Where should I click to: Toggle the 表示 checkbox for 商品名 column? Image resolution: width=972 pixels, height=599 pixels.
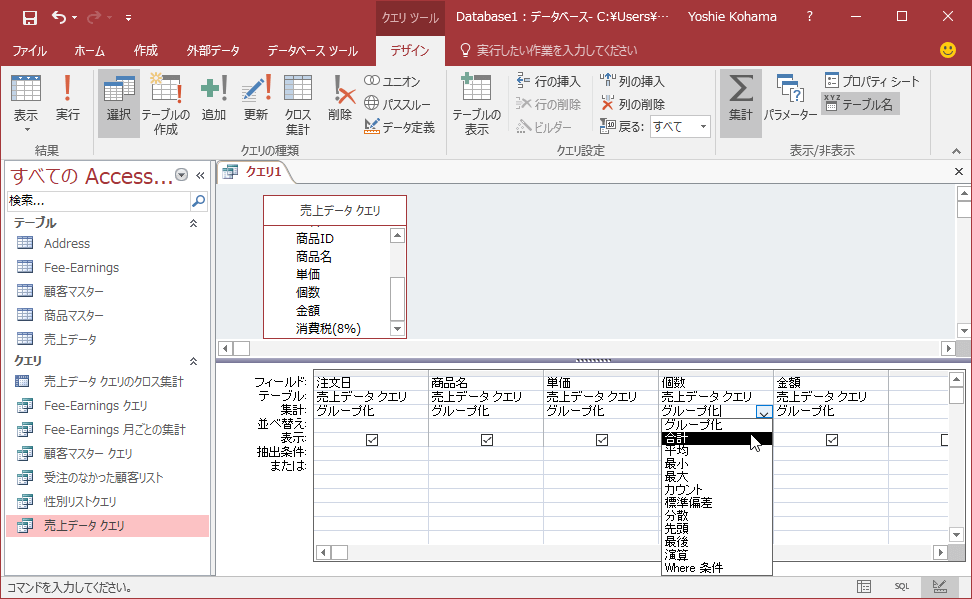click(487, 440)
